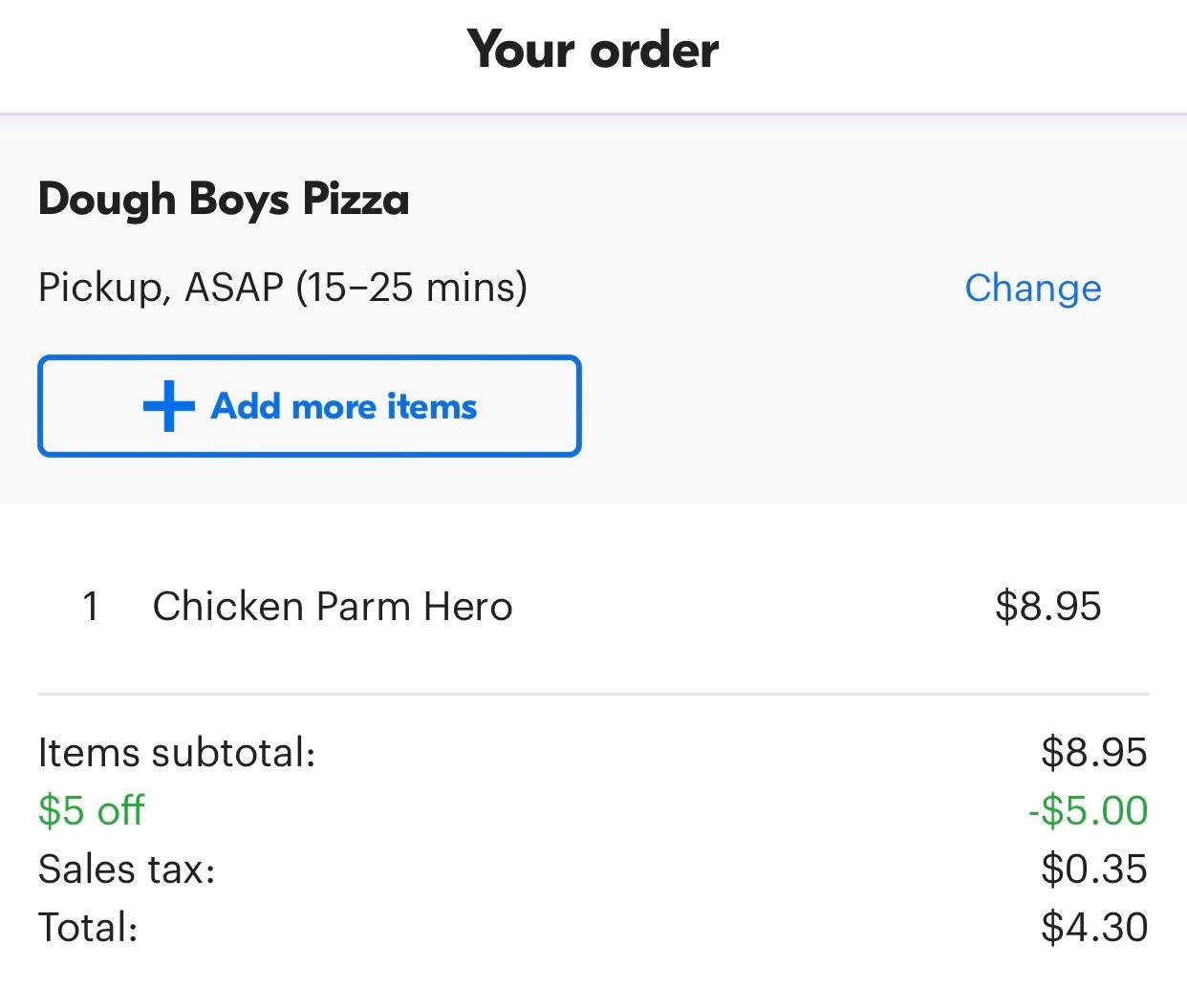Open the Chicken Parm Hero order item
Image resolution: width=1187 pixels, height=1008 pixels.
pos(333,607)
